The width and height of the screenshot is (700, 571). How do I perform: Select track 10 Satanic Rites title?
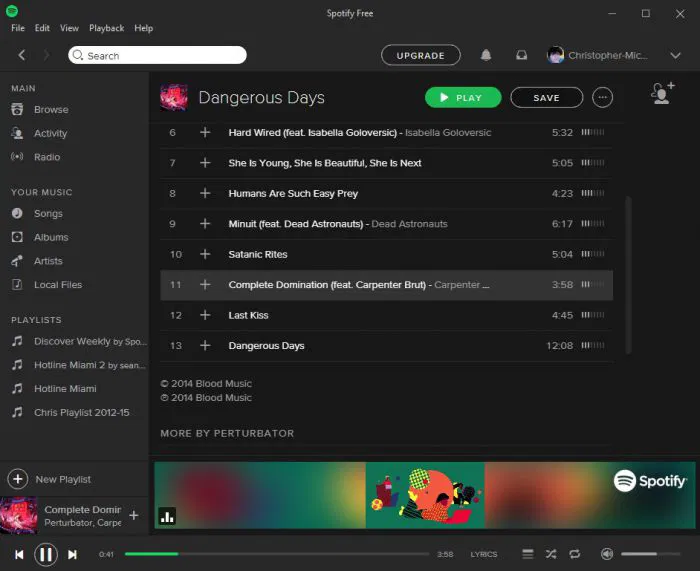(258, 254)
